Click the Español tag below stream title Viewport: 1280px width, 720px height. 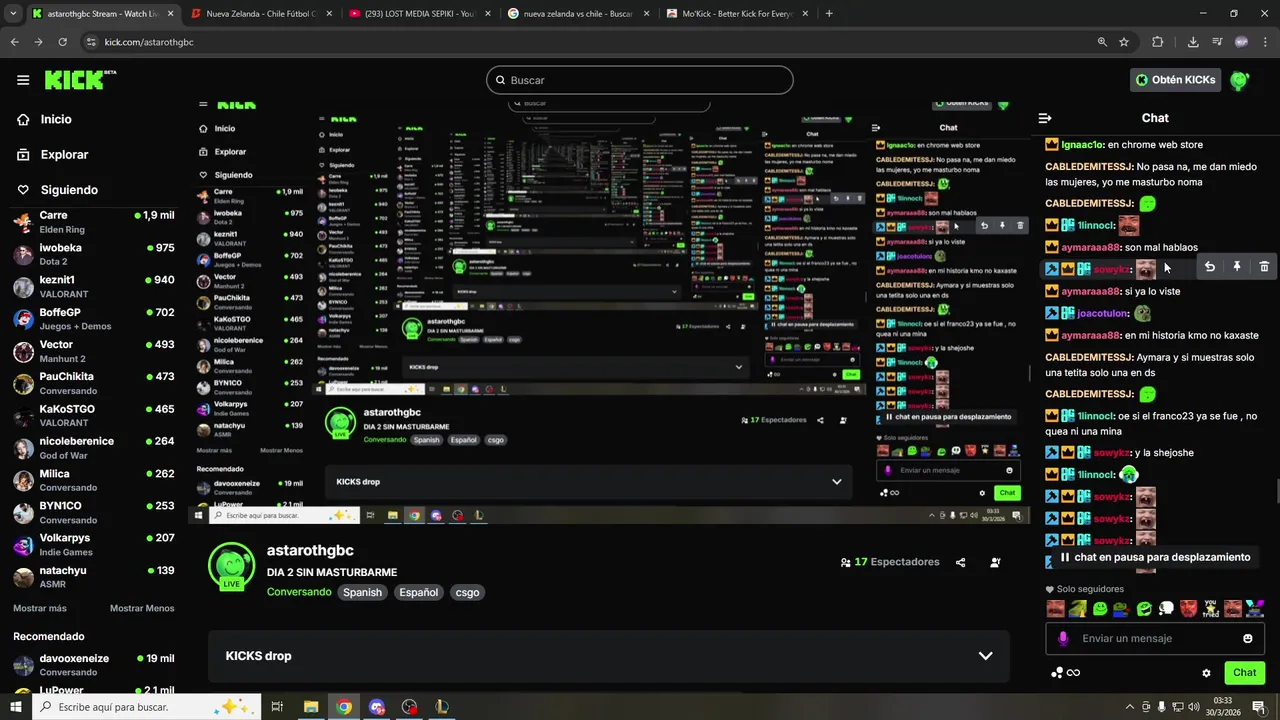click(419, 592)
